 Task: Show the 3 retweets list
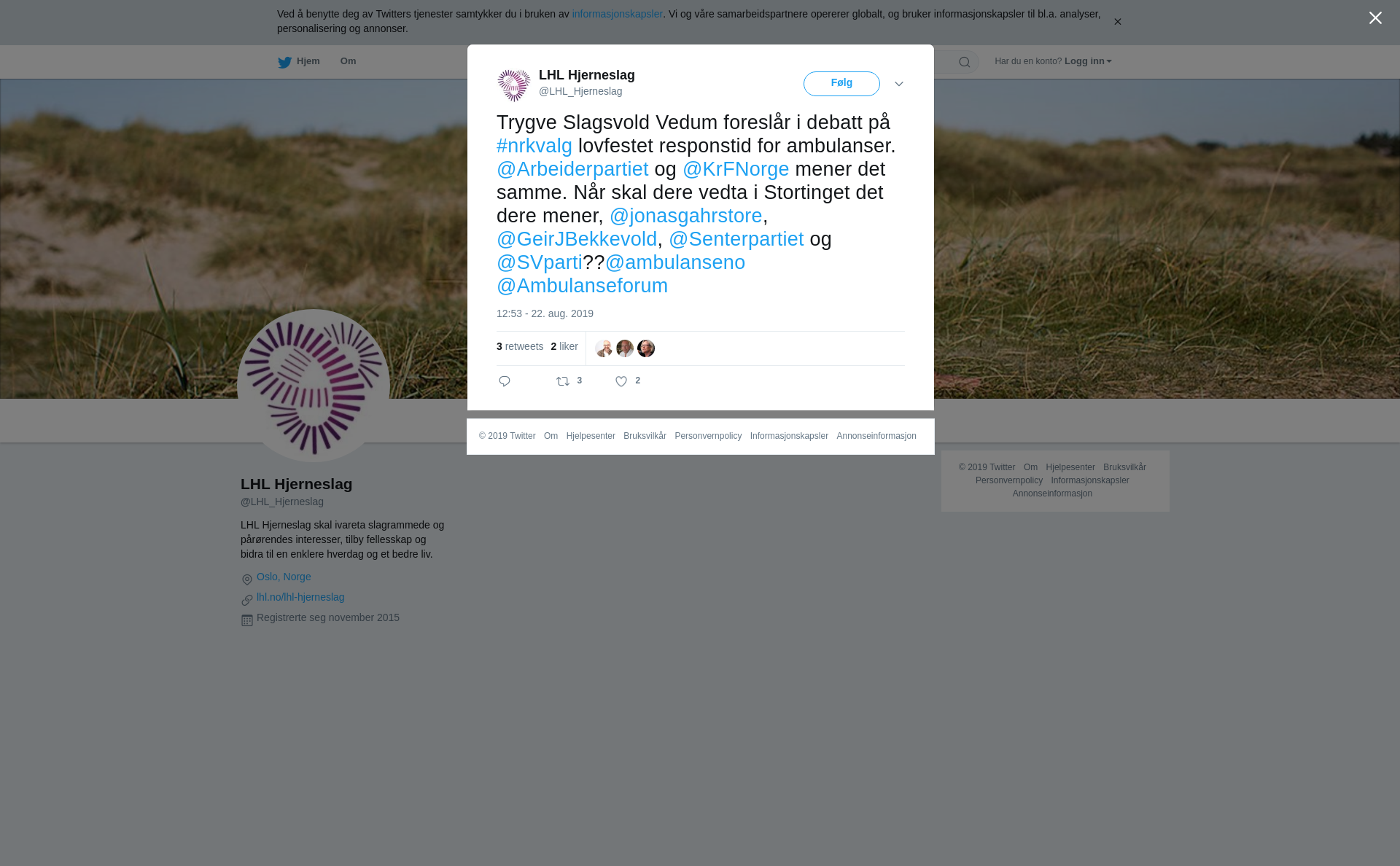tap(520, 346)
